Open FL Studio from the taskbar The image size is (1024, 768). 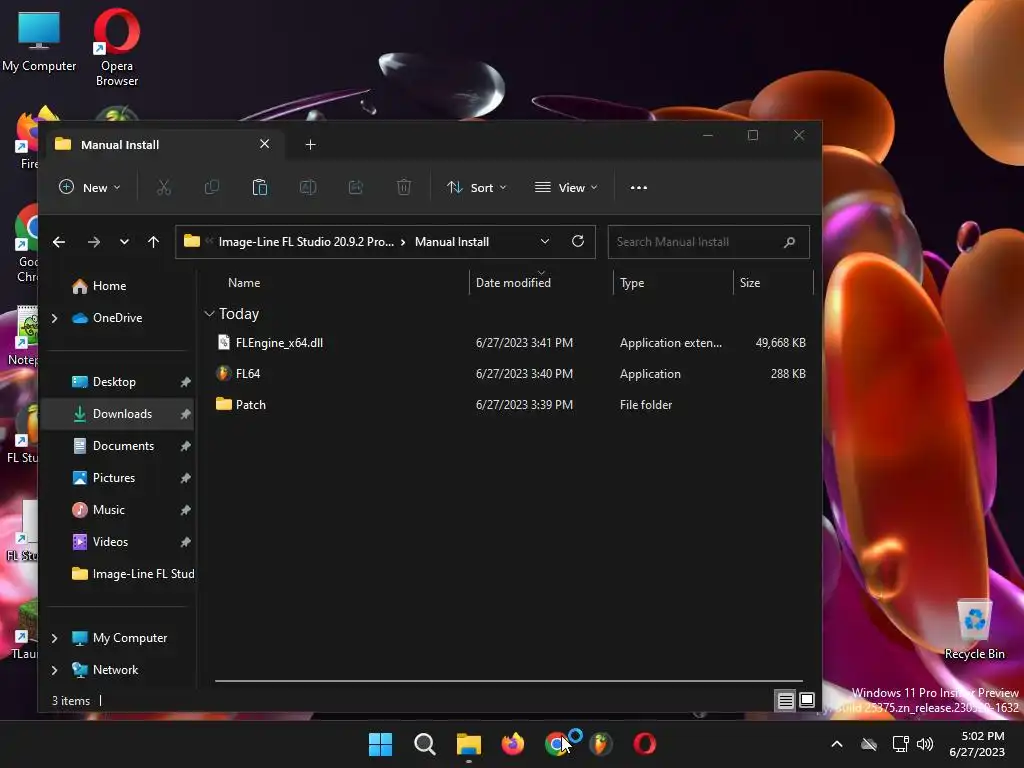click(x=601, y=744)
